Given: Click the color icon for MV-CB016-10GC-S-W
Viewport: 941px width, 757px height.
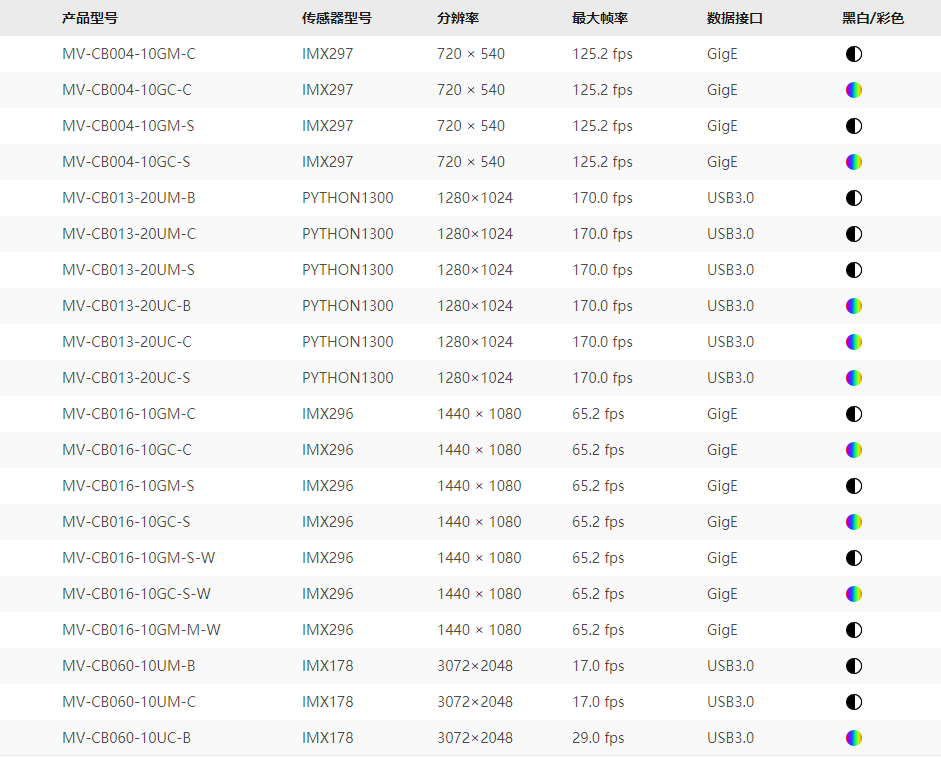Looking at the screenshot, I should (853, 594).
